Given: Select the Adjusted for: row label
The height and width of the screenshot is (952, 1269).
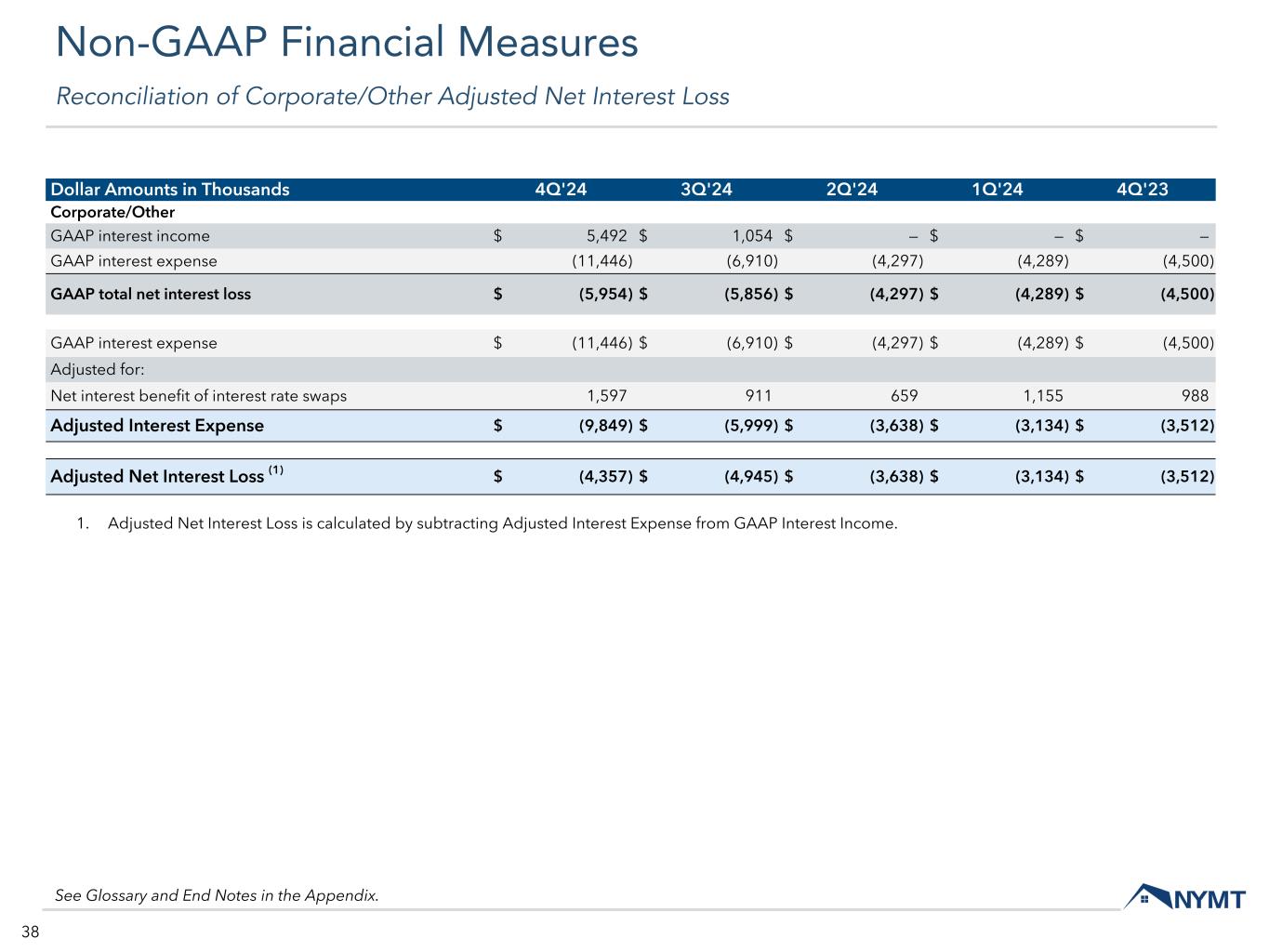Looking at the screenshot, I should coord(98,369).
